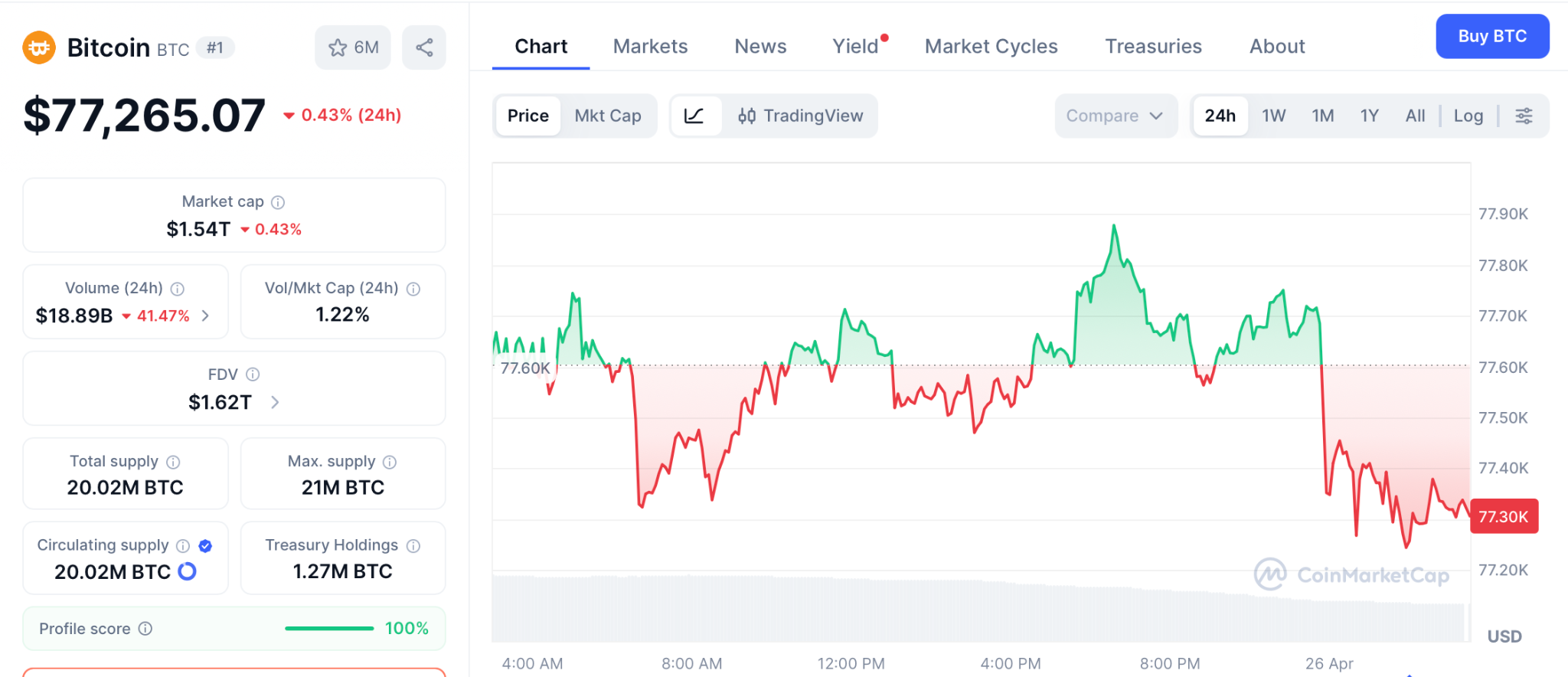Viewport: 1568px width, 677px height.
Task: Open the Markets tab
Action: pos(650,47)
